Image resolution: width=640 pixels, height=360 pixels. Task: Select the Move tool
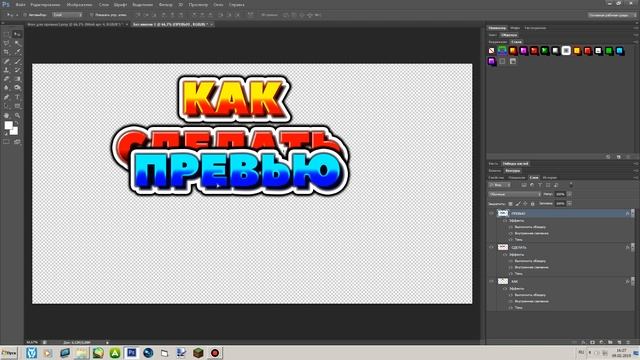[x=17, y=34]
